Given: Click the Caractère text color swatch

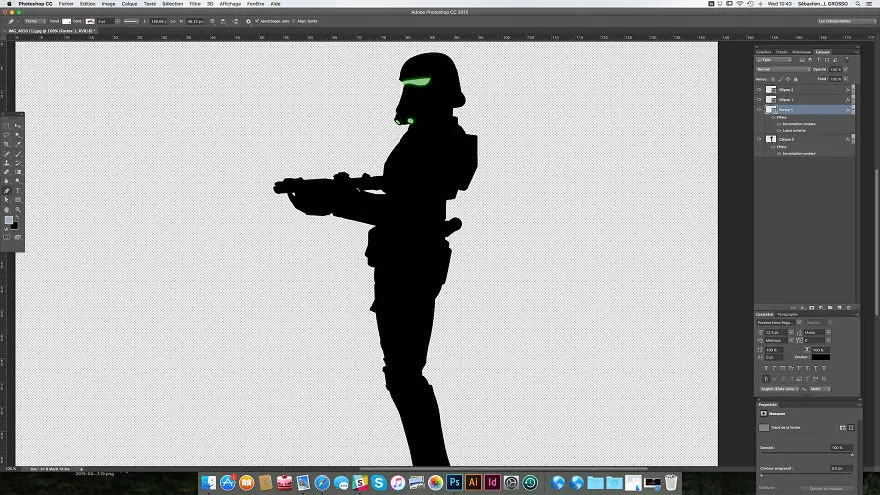Looking at the screenshot, I should [x=821, y=357].
